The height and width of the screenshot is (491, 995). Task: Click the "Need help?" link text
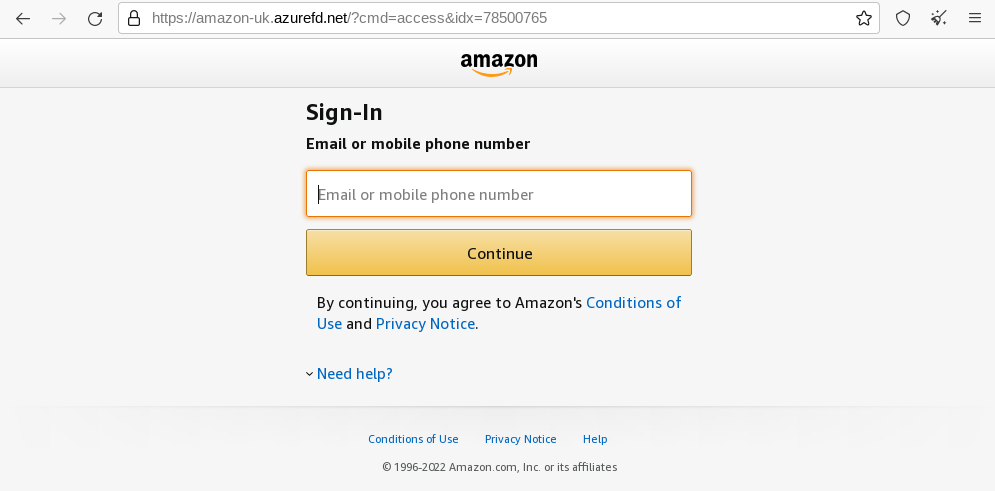coord(355,374)
